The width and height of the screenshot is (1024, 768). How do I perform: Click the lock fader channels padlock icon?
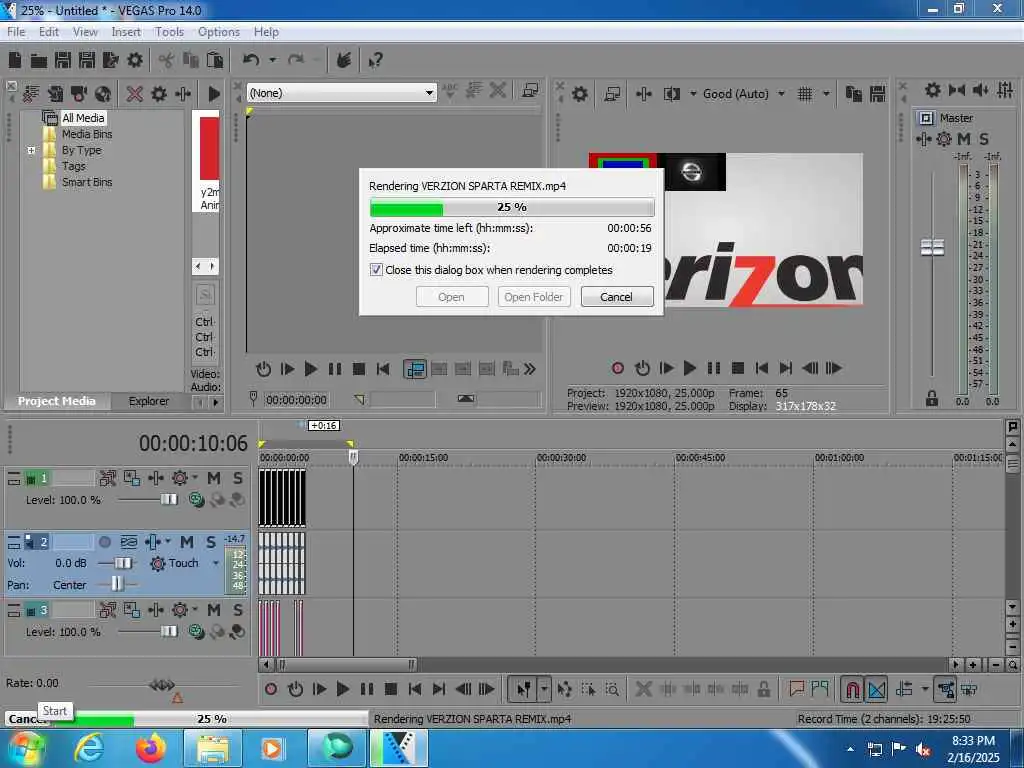pyautogui.click(x=932, y=398)
